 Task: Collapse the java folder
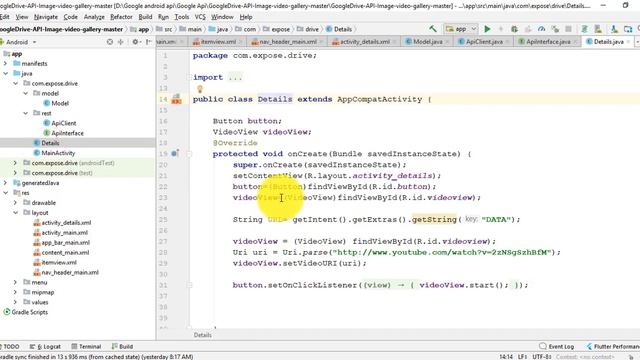pyautogui.click(x=6, y=73)
